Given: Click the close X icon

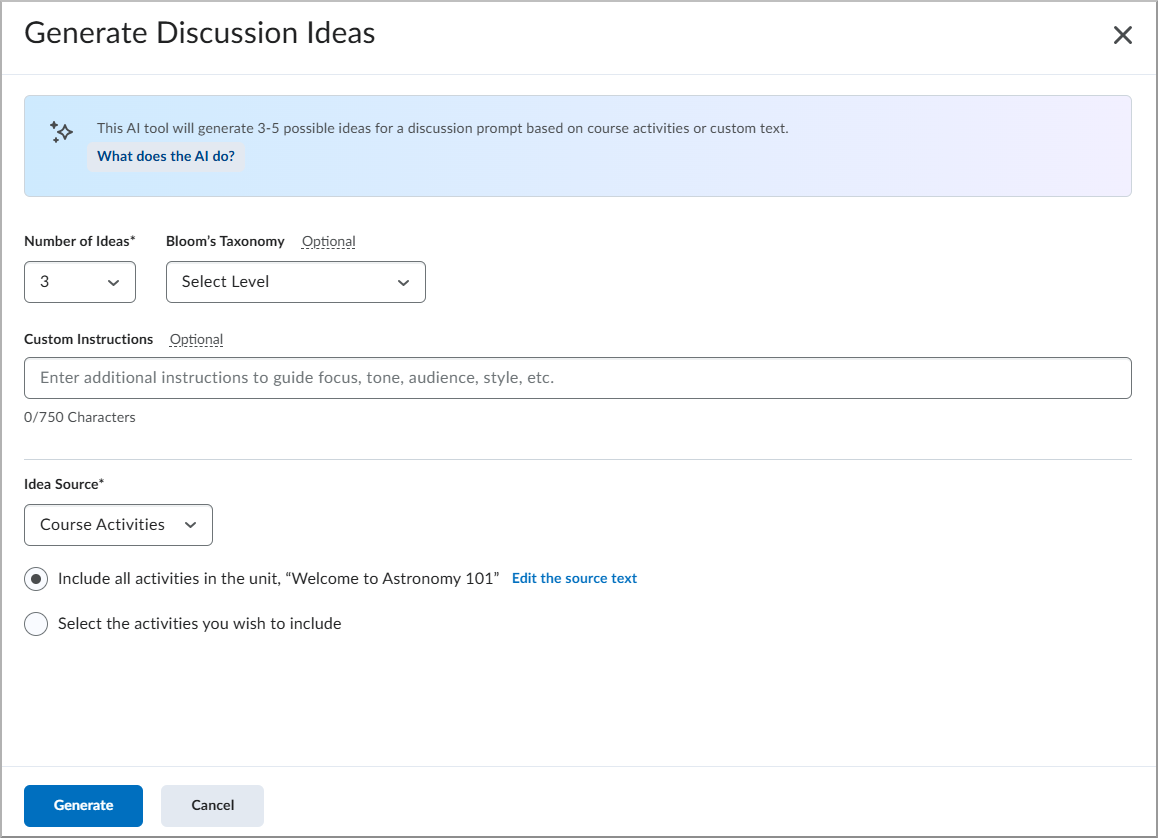Looking at the screenshot, I should pos(1122,34).
